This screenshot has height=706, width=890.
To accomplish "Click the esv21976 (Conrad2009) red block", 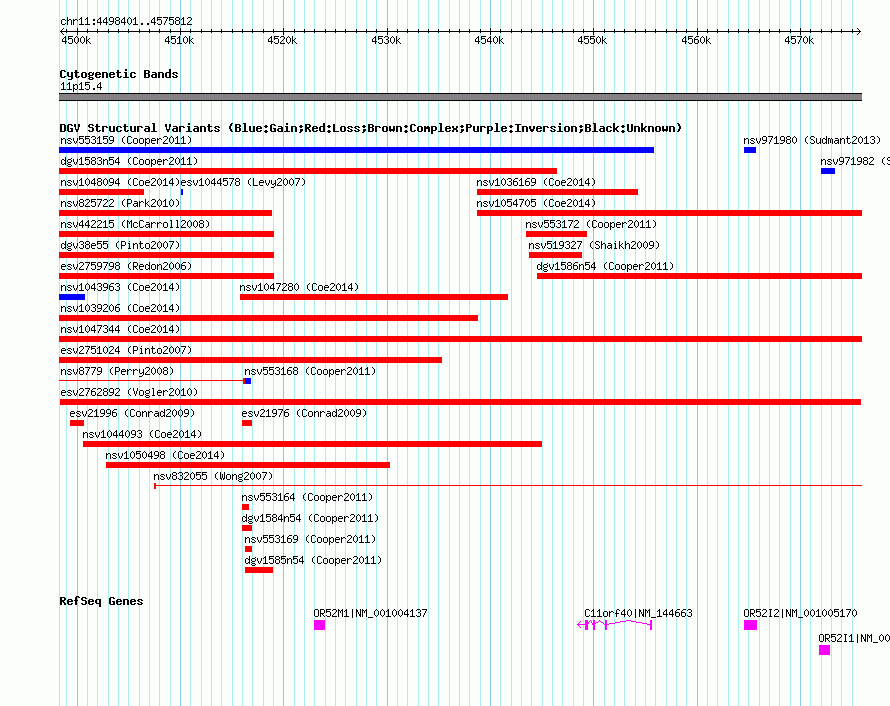I will point(247,423).
